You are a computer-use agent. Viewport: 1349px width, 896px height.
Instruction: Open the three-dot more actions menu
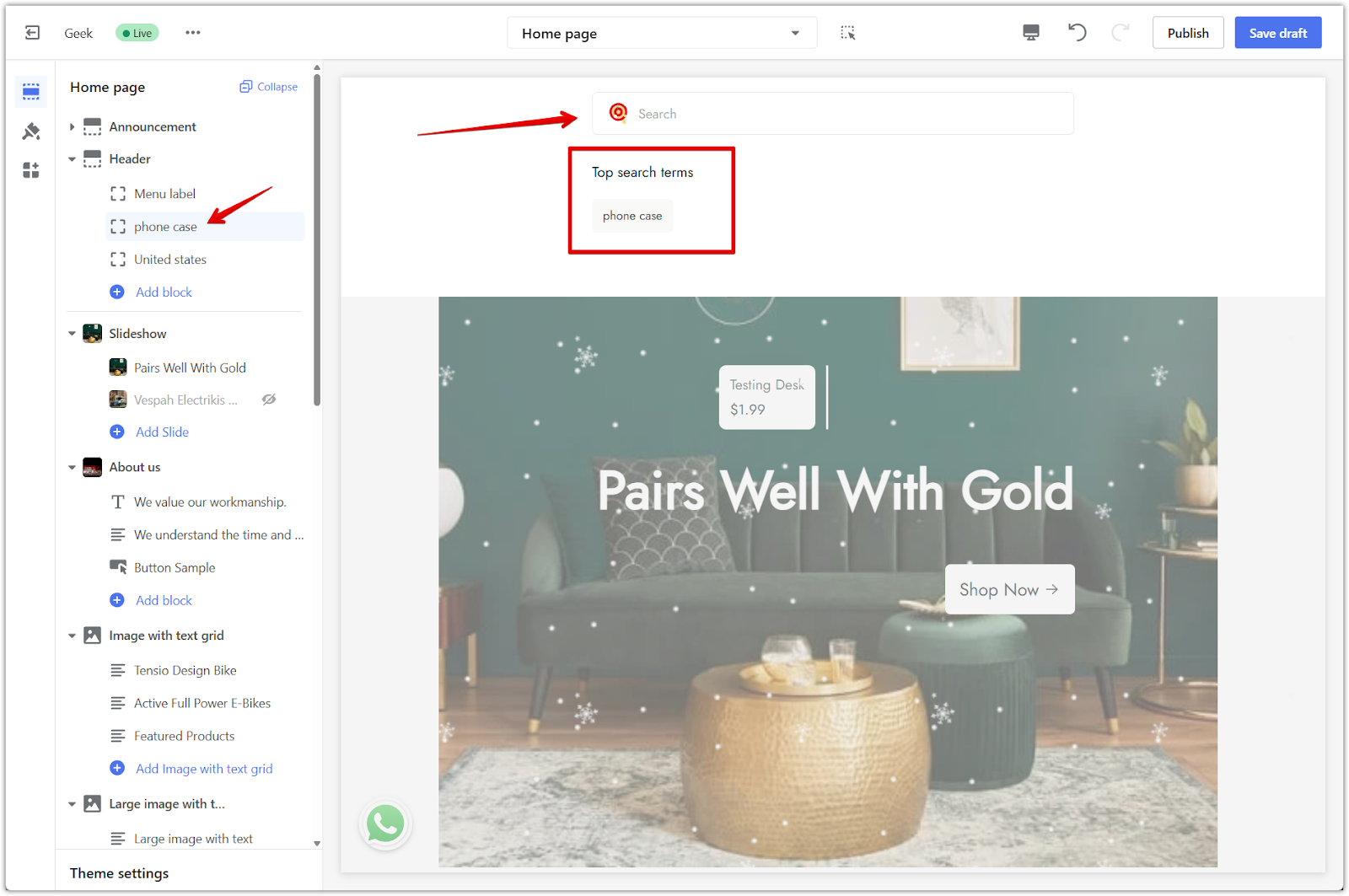point(193,33)
